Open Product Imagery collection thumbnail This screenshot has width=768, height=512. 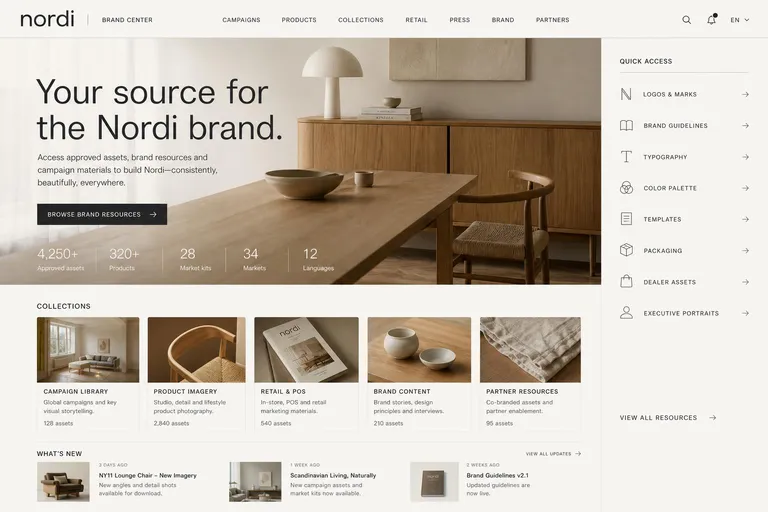tap(196, 349)
